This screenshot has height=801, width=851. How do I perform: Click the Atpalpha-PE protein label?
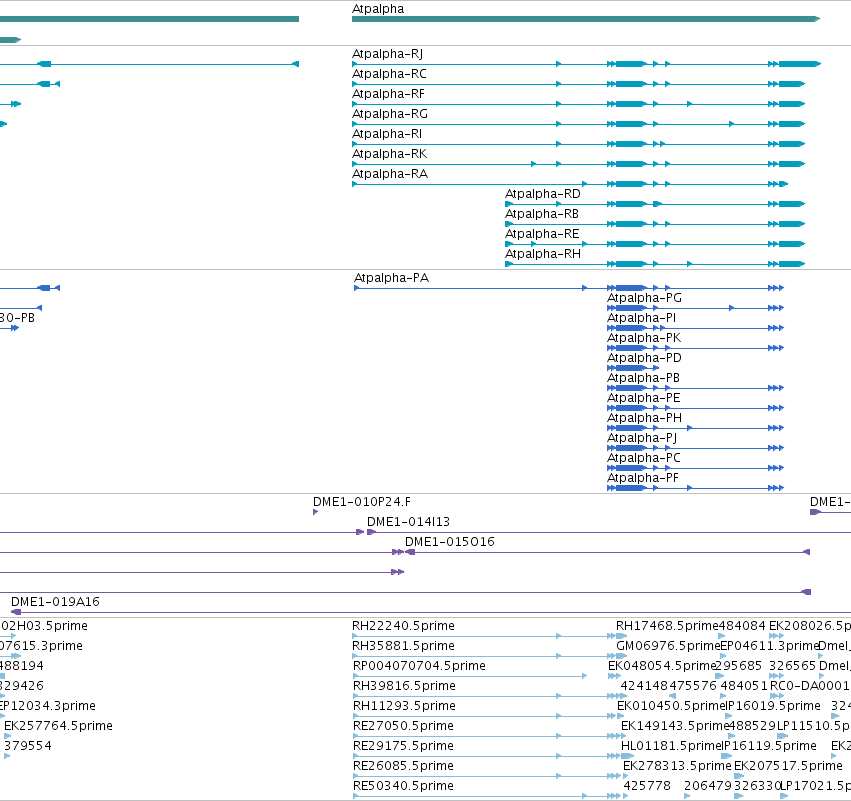(644, 398)
